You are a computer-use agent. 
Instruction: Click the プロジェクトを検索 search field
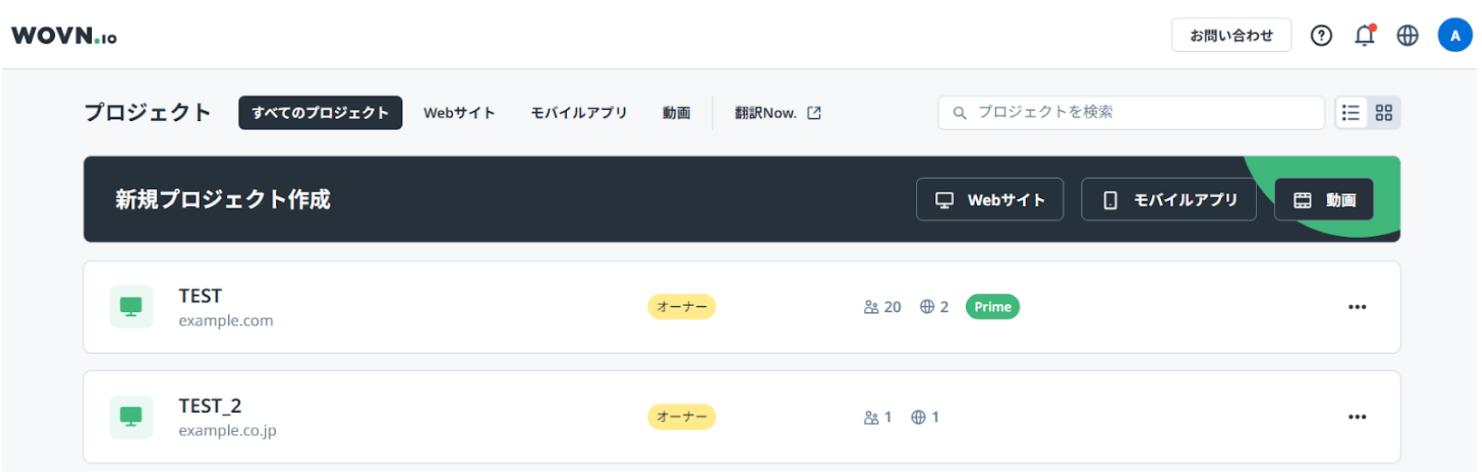[x=1130, y=113]
